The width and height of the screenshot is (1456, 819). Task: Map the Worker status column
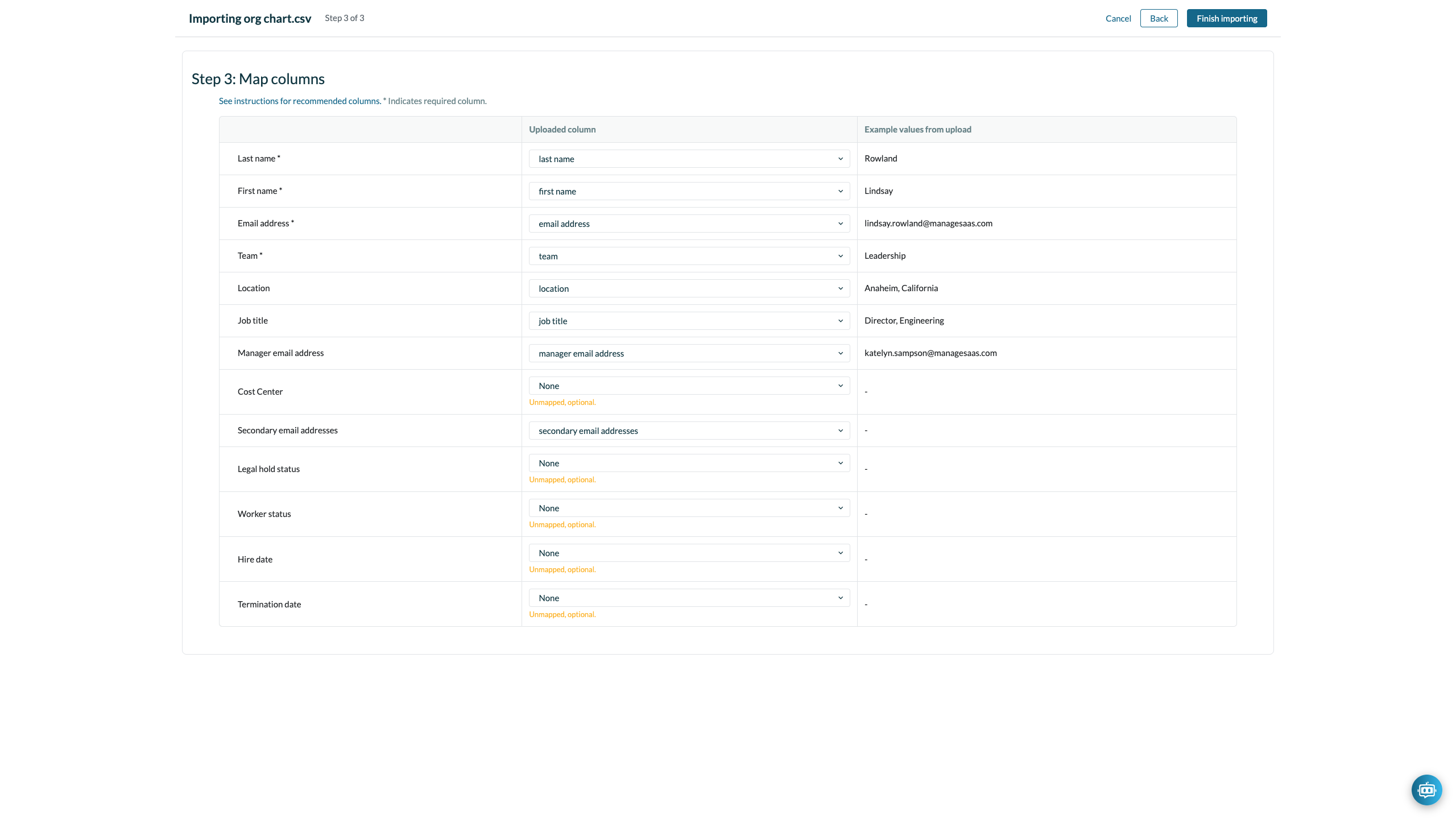tap(688, 507)
